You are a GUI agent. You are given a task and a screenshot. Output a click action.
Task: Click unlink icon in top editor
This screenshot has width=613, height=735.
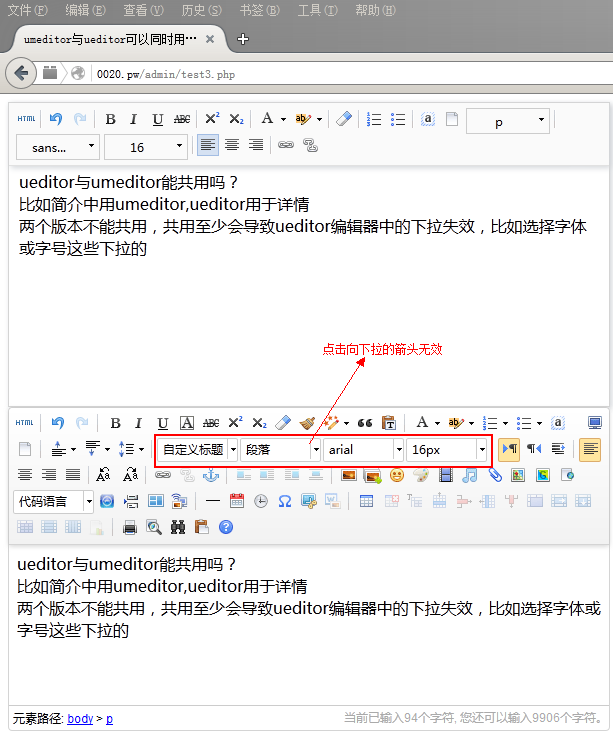click(x=310, y=145)
